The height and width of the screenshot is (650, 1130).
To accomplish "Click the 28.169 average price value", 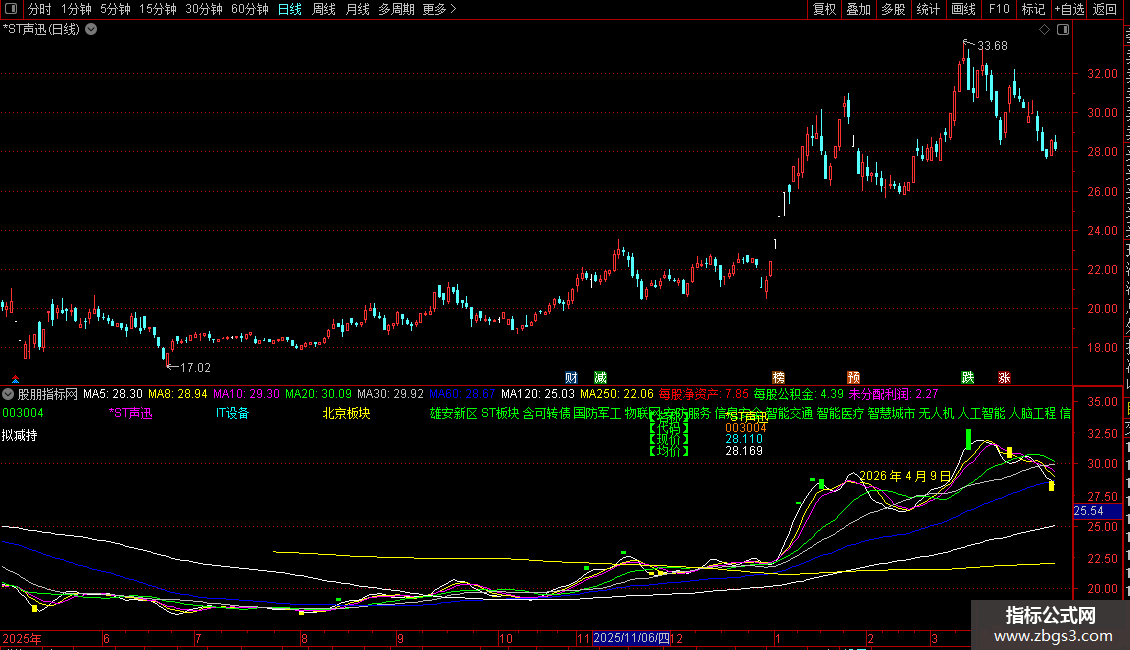I will pyautogui.click(x=744, y=451).
